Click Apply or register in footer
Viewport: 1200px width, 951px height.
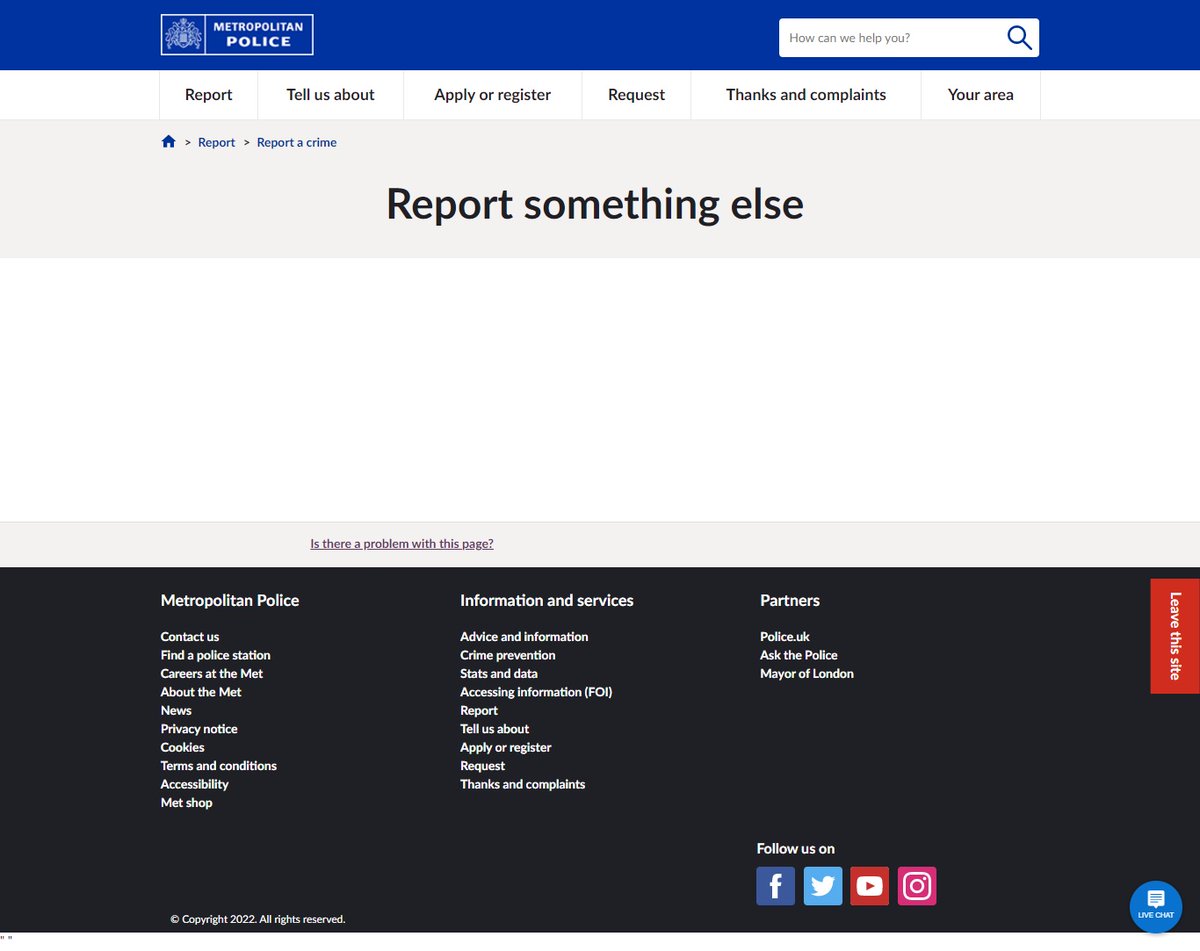point(506,748)
